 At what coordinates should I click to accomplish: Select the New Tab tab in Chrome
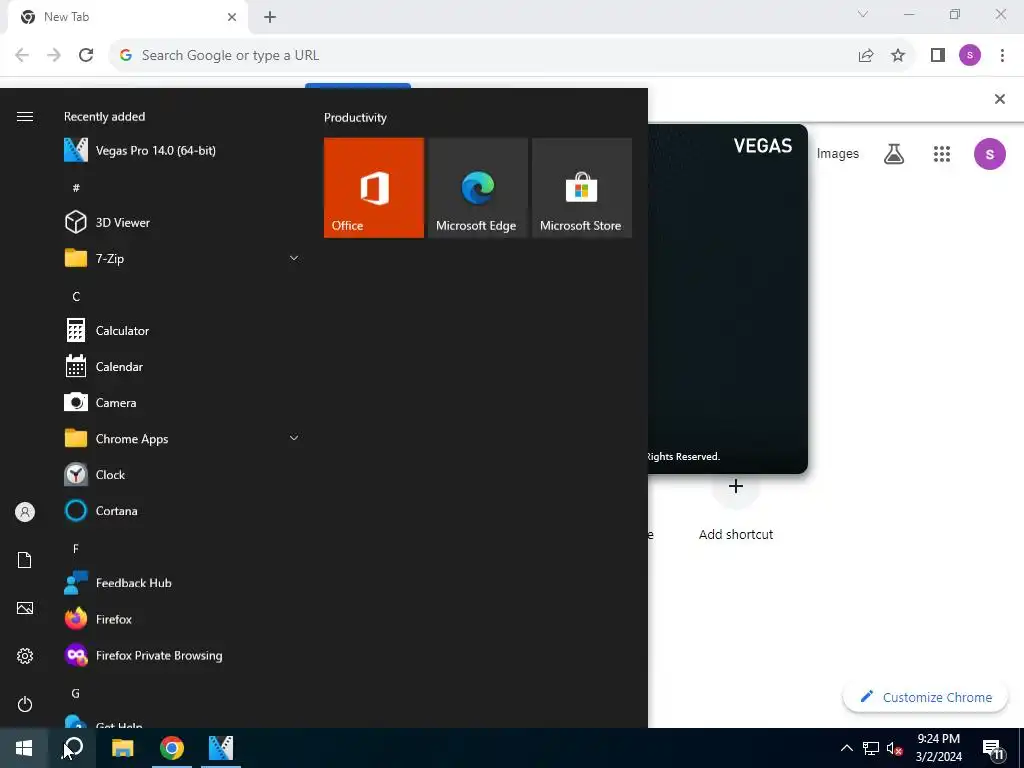(128, 17)
